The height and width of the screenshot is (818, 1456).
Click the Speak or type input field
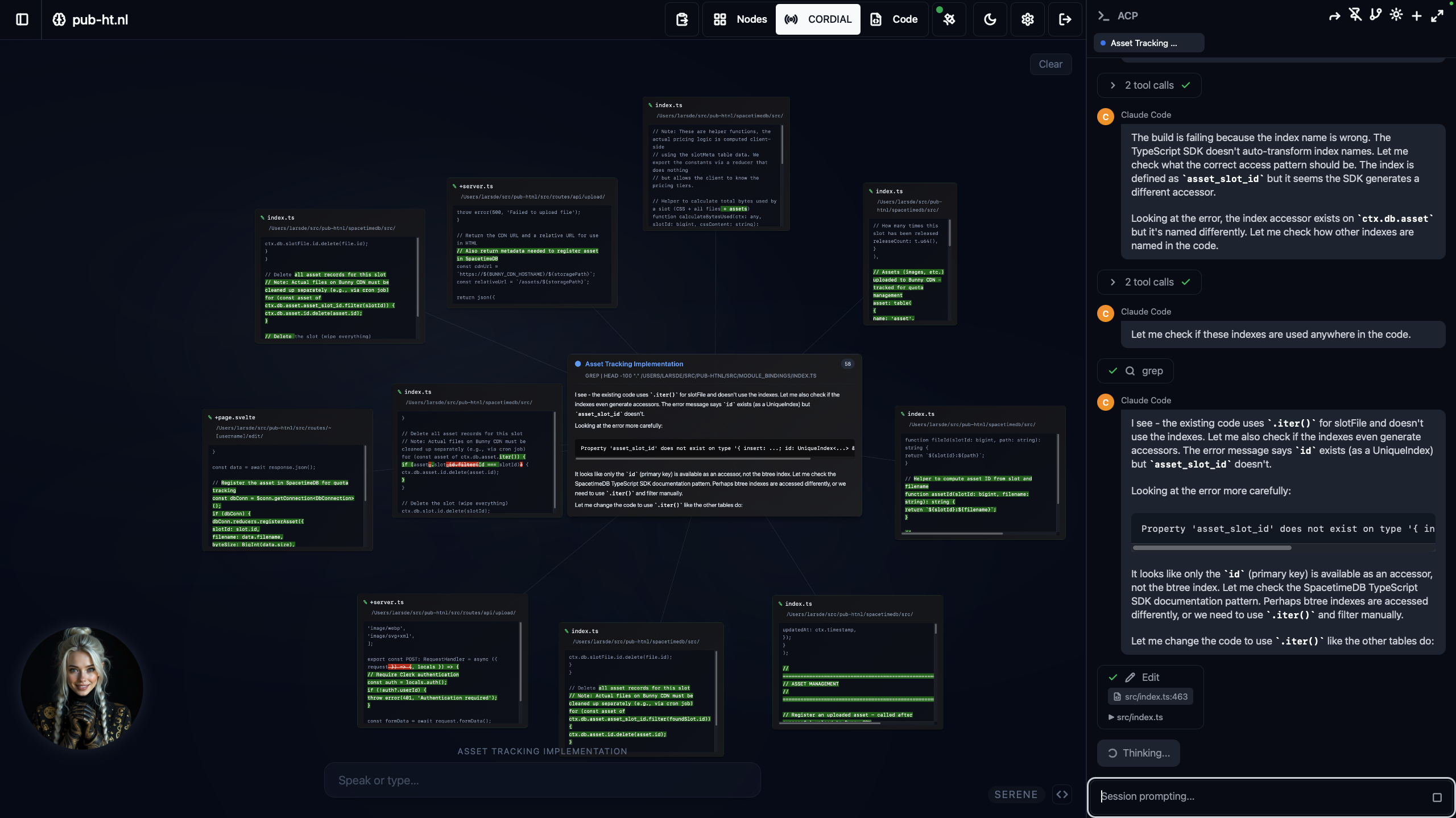click(541, 780)
